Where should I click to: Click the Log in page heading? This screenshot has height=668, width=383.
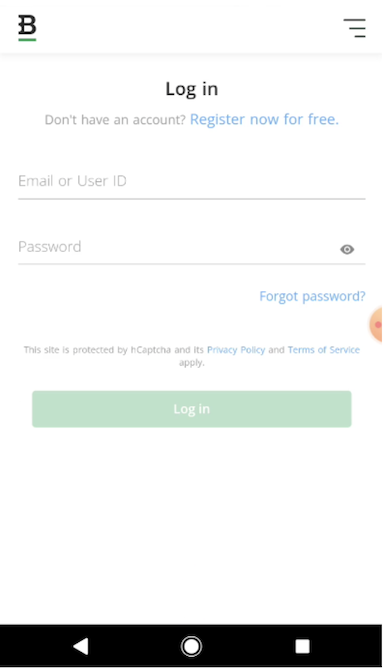(x=192, y=89)
